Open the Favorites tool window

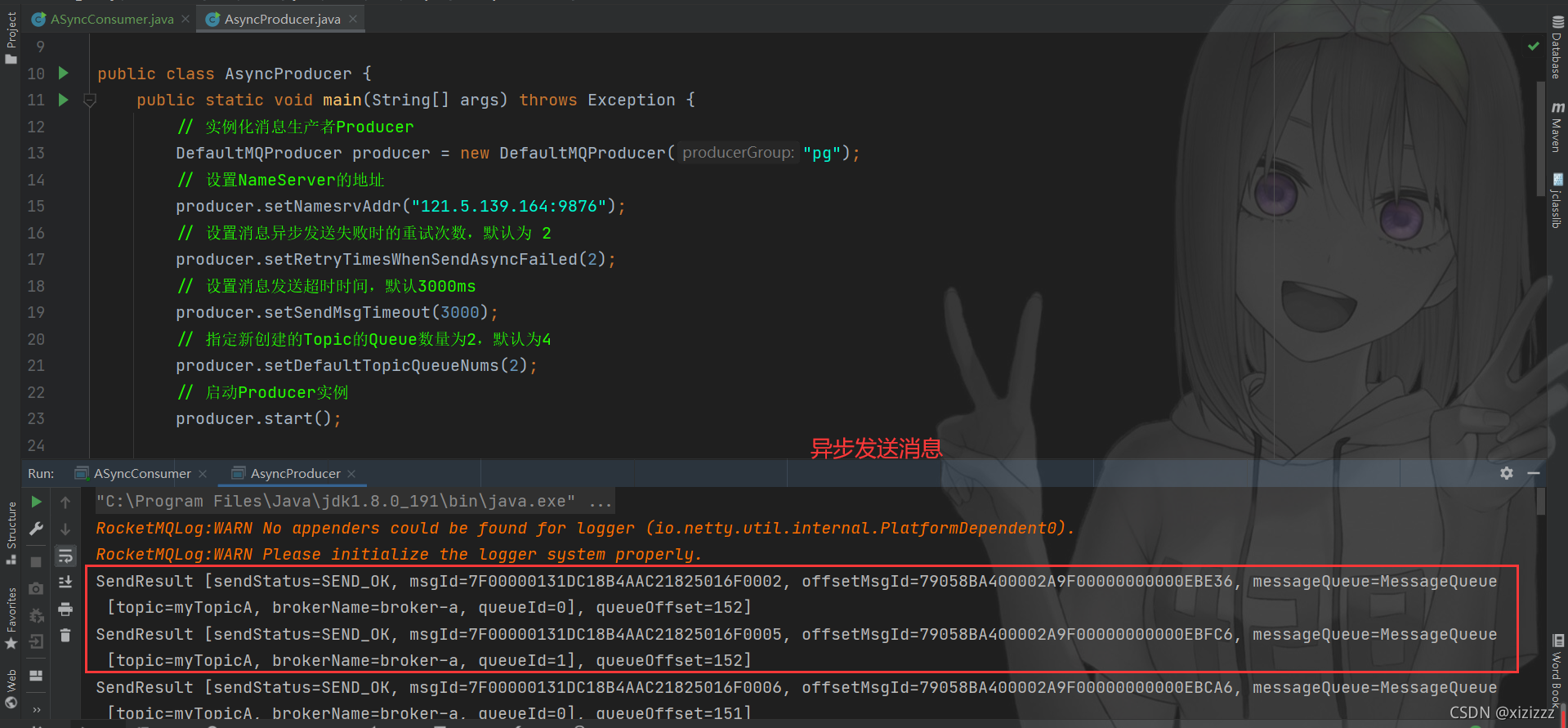tap(11, 618)
